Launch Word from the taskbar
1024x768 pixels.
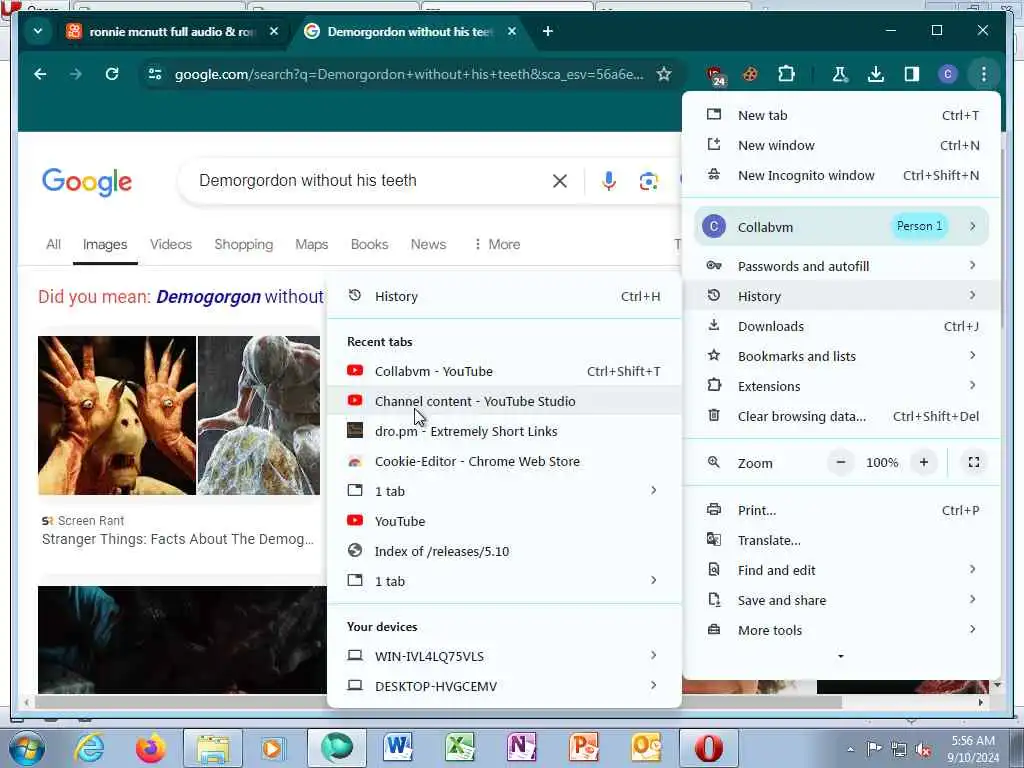pos(398,747)
